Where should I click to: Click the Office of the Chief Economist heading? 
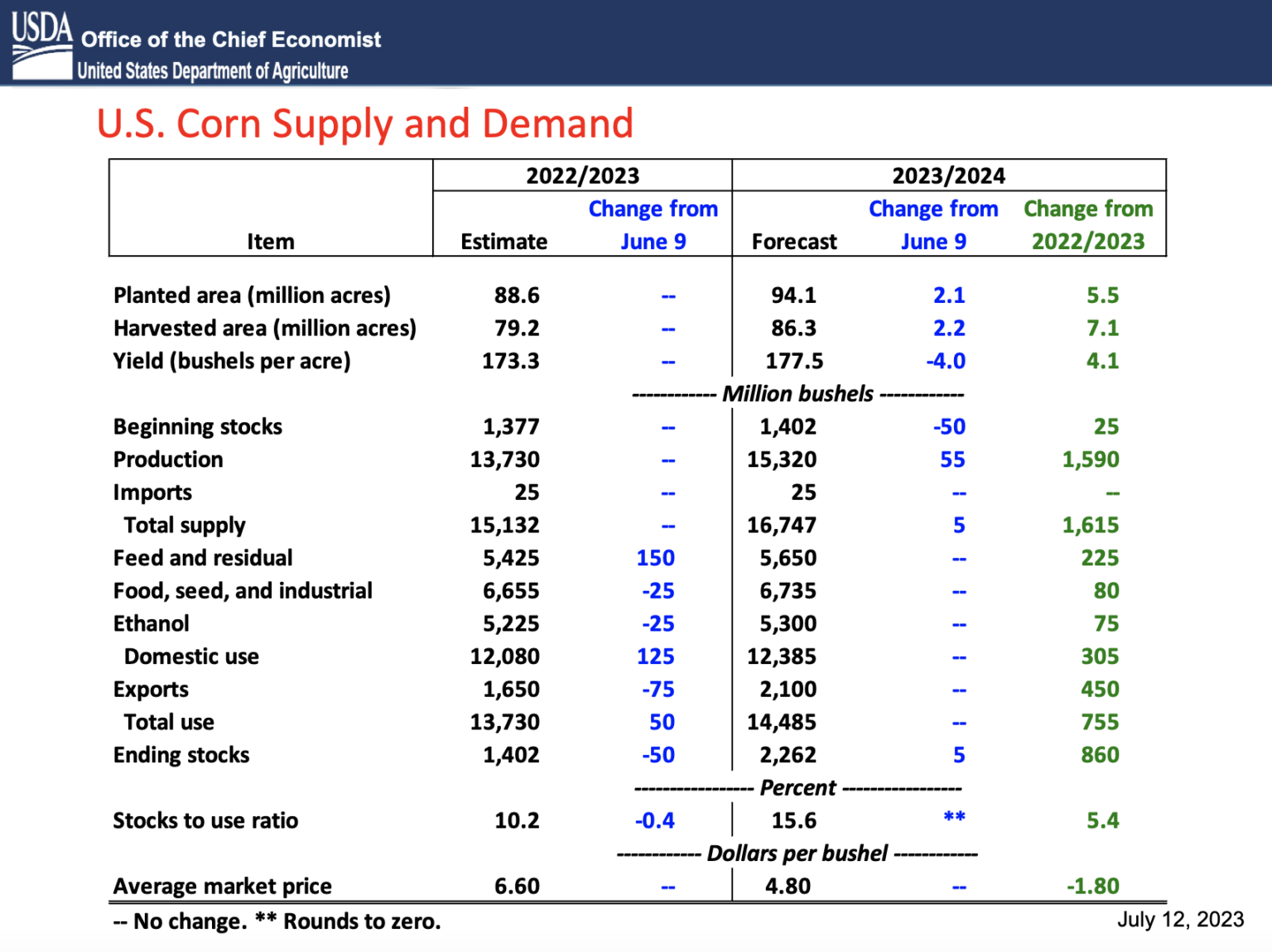[231, 40]
